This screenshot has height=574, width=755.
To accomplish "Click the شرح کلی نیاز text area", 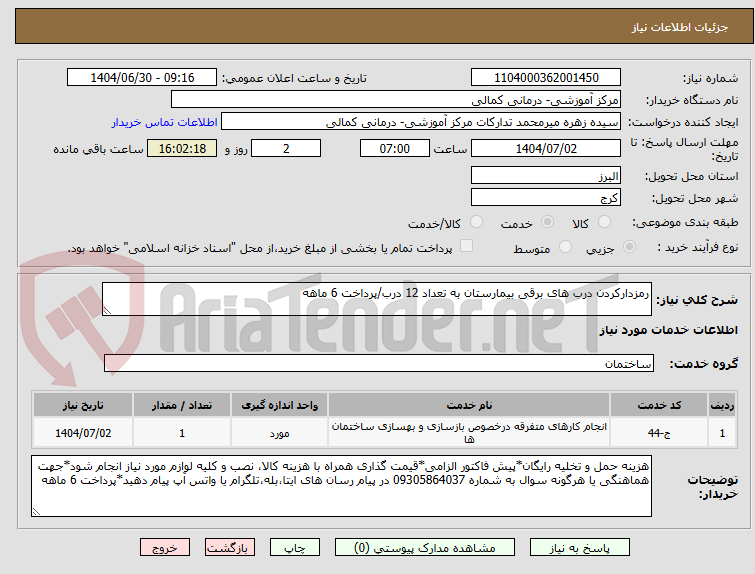I will [377, 299].
